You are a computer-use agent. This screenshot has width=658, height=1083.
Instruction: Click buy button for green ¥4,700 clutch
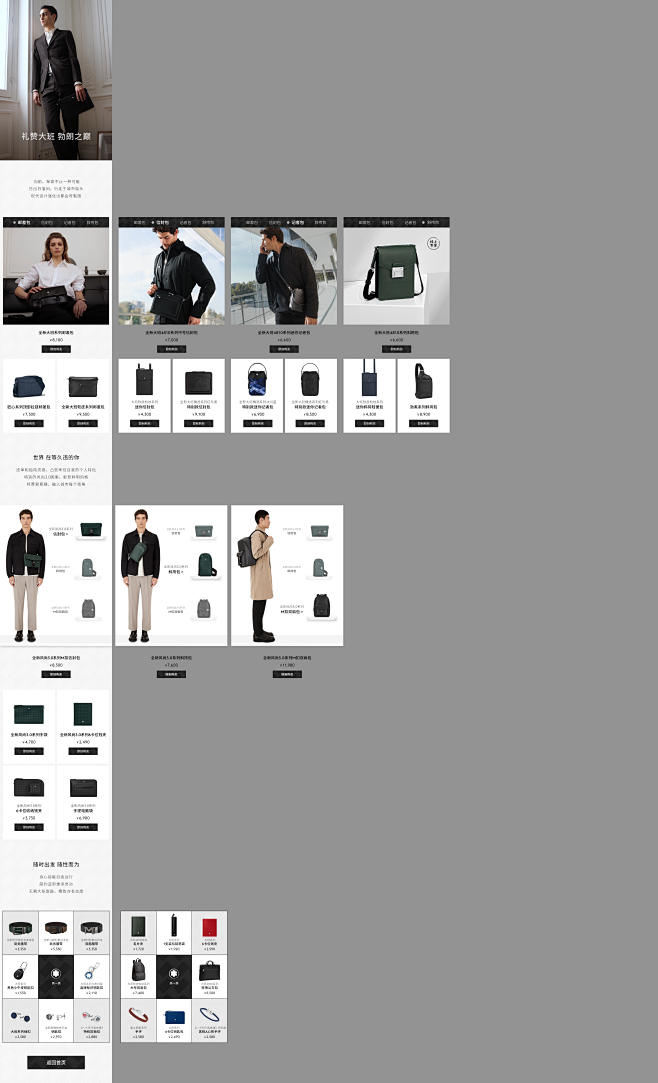(x=29, y=751)
